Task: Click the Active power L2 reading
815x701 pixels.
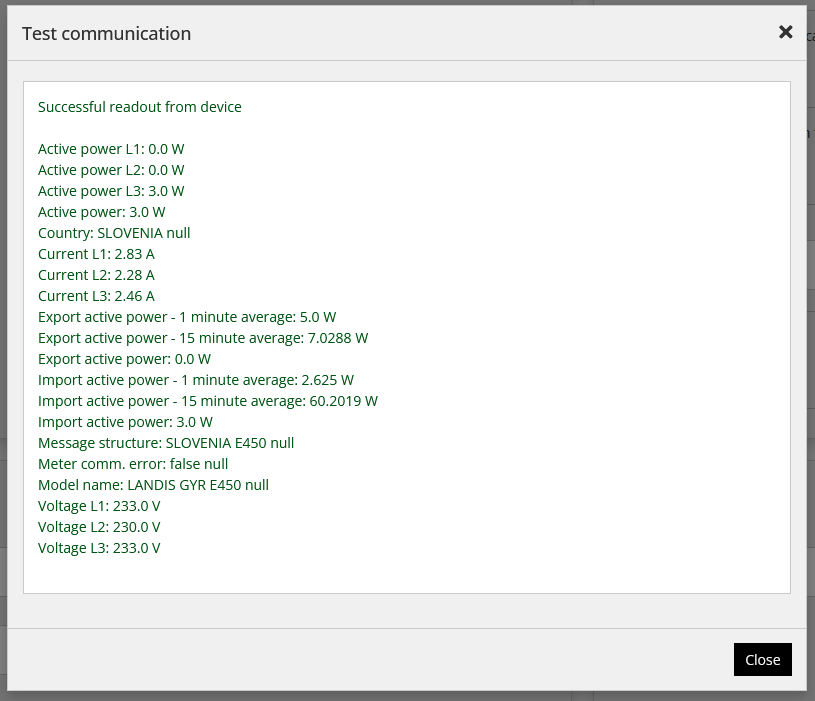Action: [x=111, y=170]
